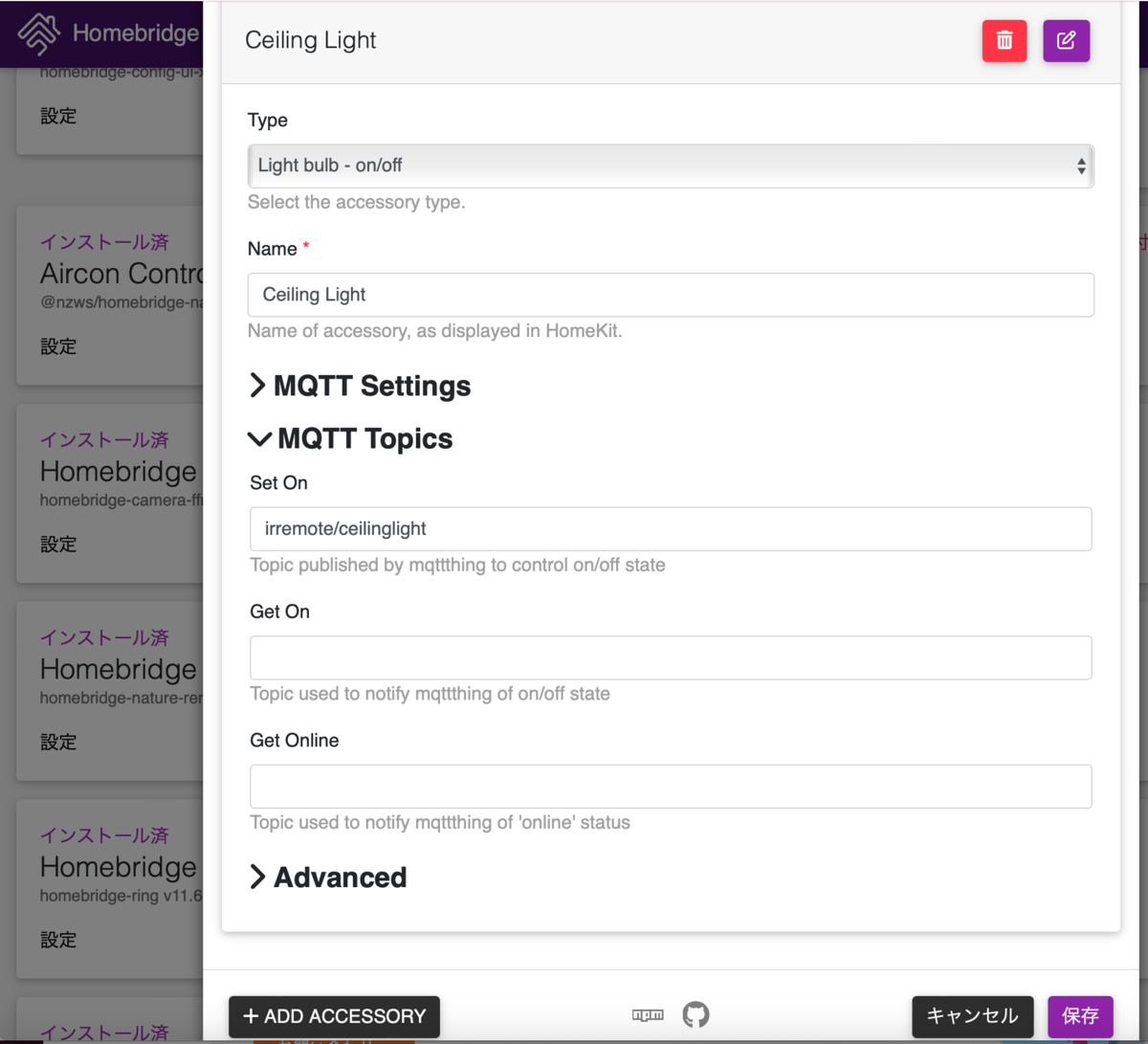The image size is (1148, 1044).
Task: Save configuration with the 保存 button
Action: point(1081,1016)
